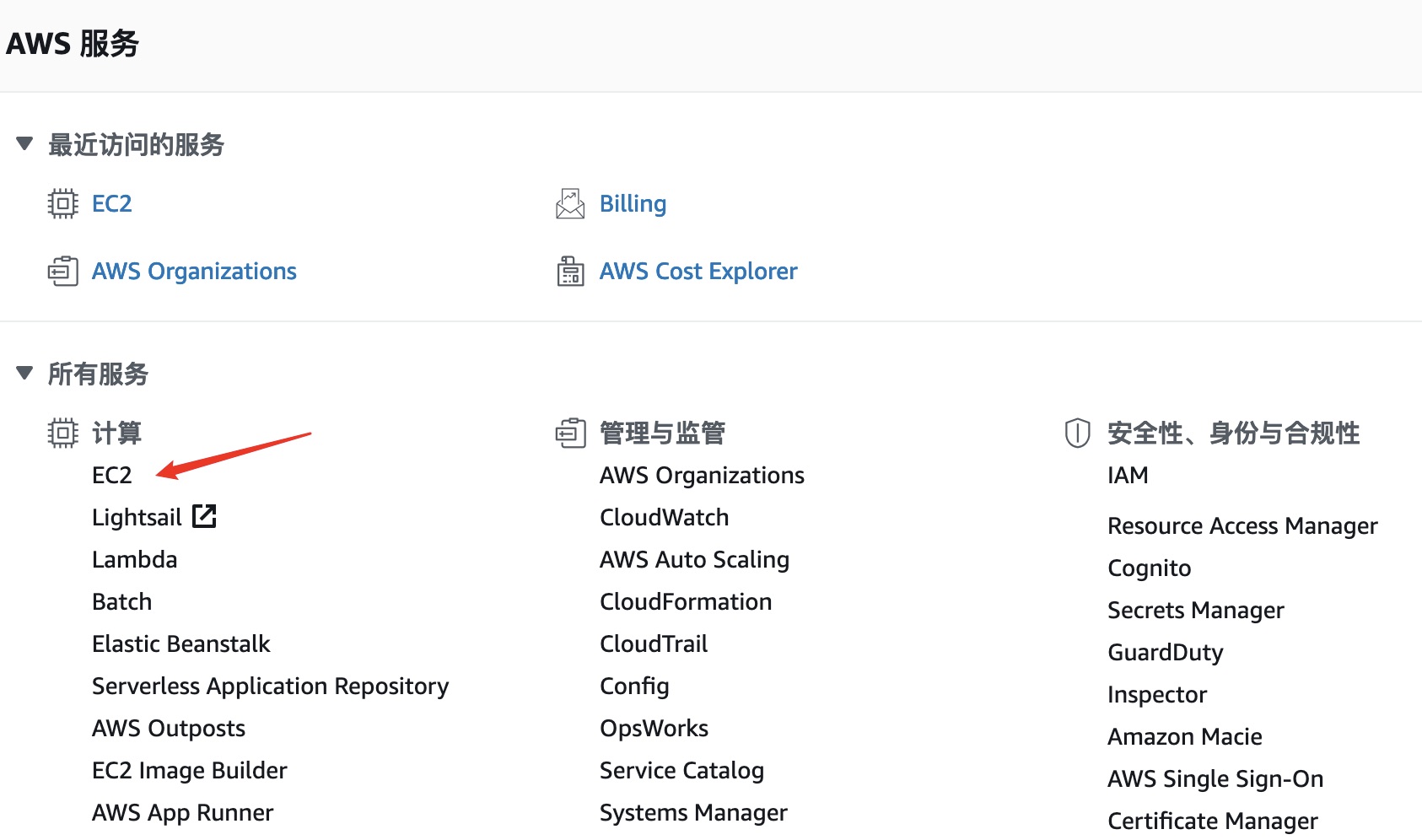1422x840 pixels.
Task: Click the security shield category icon
Action: pyautogui.click(x=1077, y=433)
